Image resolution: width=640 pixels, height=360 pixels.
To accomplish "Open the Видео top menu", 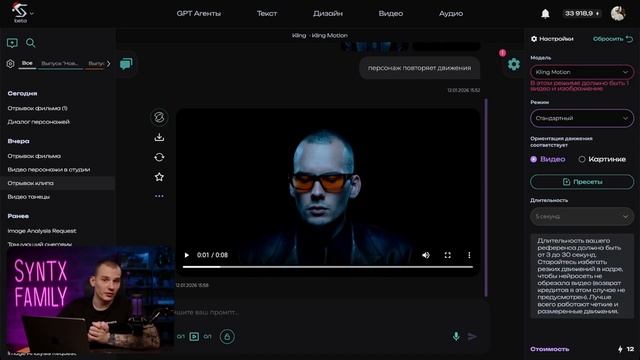I will coord(391,13).
